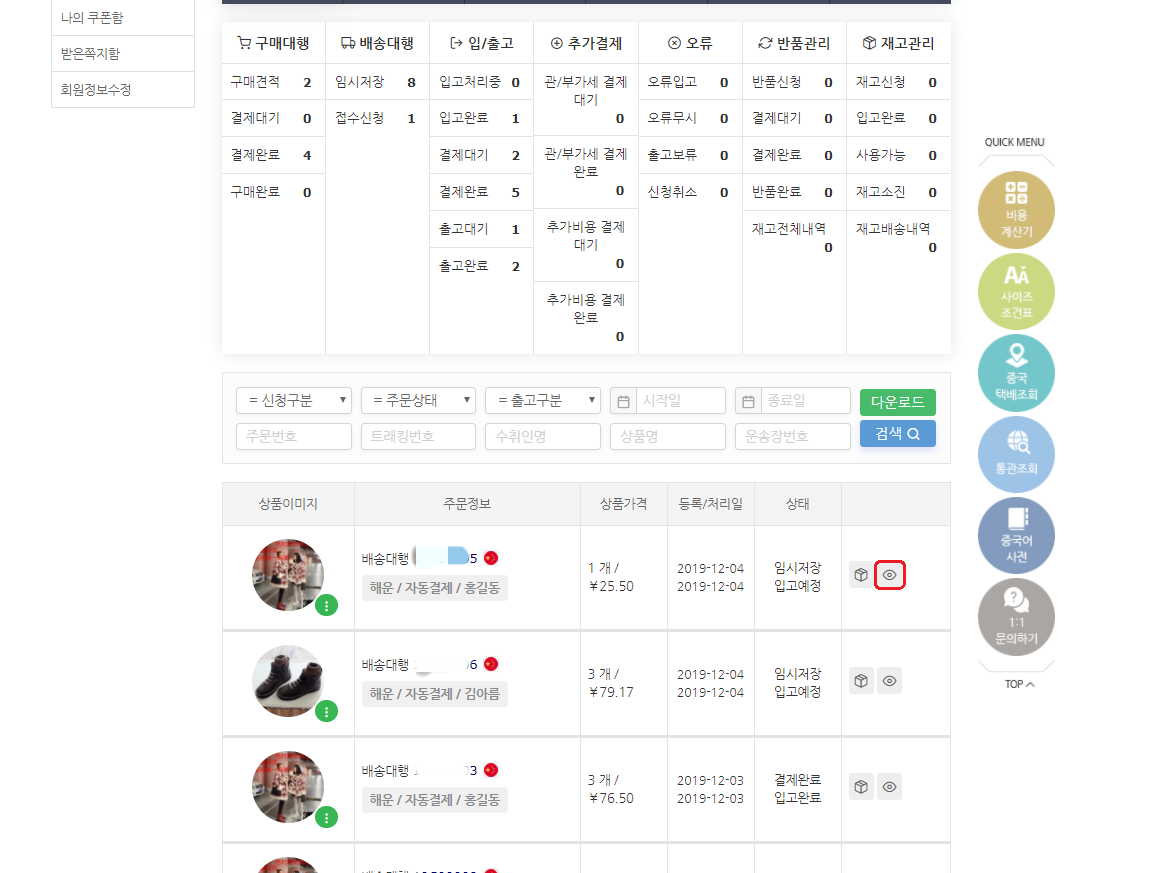Click the eye icon for 김아름 order
1156x873 pixels.
(x=890, y=681)
